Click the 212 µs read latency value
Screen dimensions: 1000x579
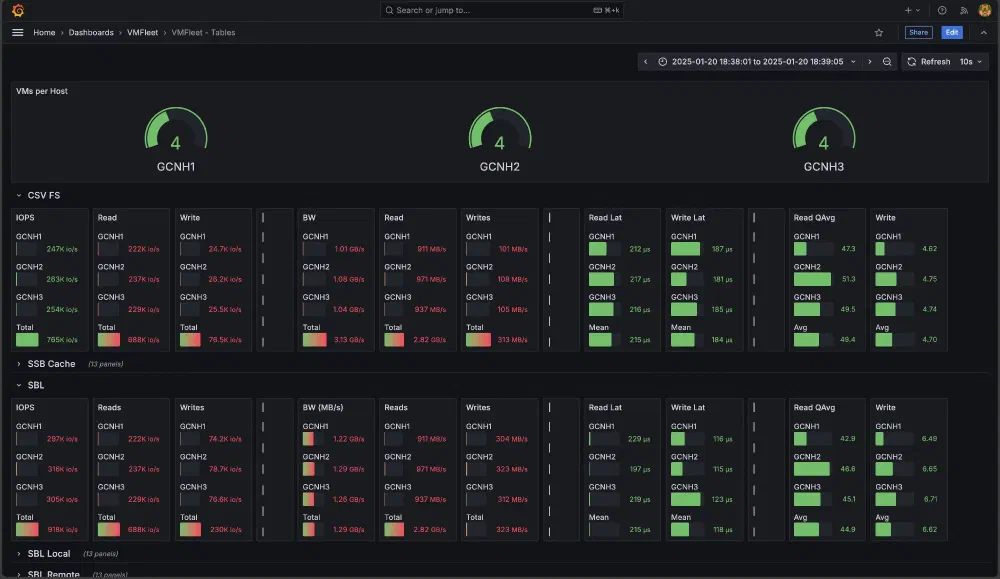[x=640, y=249]
